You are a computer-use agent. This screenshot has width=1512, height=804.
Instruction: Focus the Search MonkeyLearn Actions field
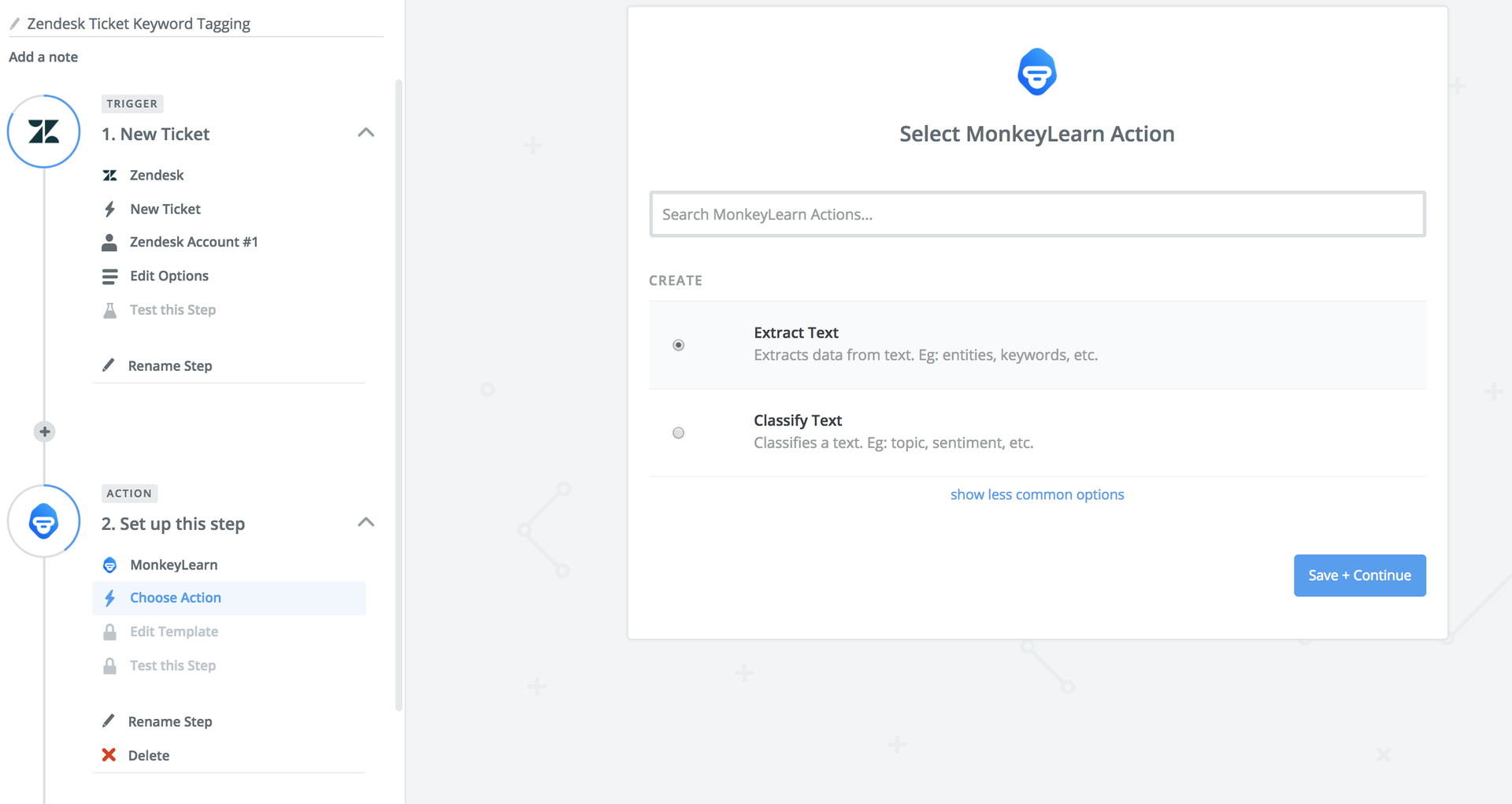(1037, 214)
